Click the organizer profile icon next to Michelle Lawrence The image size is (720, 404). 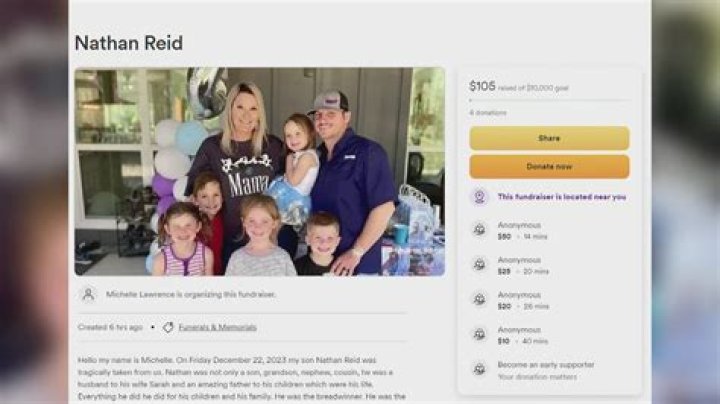tap(88, 294)
